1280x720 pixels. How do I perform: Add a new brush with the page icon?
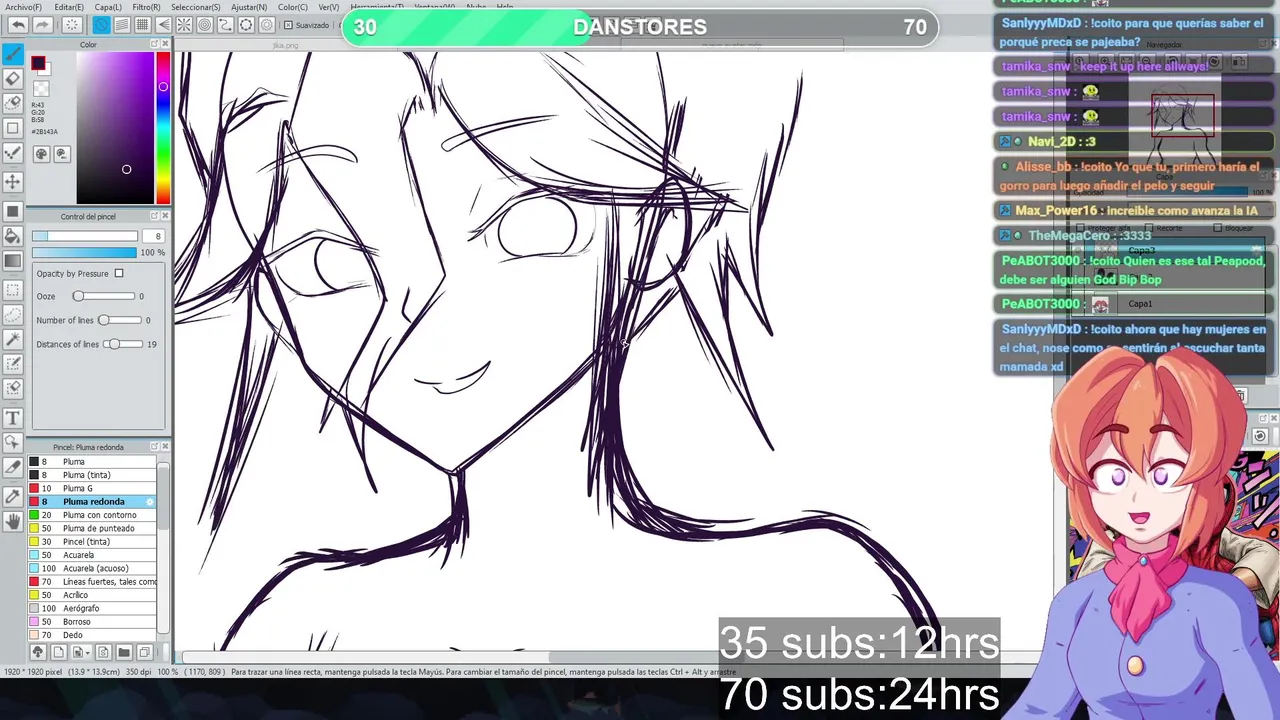(60, 652)
